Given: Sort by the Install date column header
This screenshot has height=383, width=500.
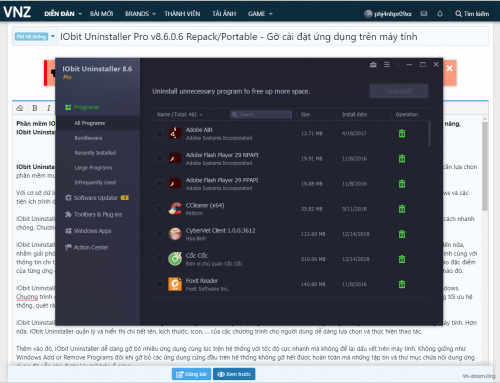Looking at the screenshot, I should 355,114.
